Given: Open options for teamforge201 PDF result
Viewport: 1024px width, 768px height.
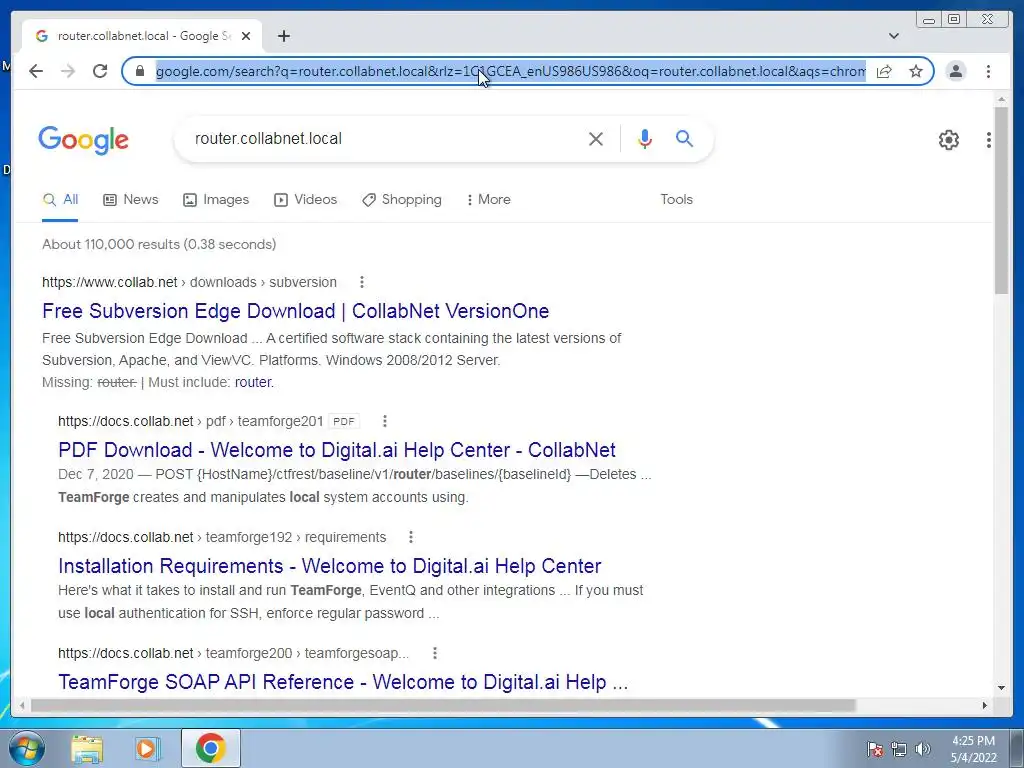Looking at the screenshot, I should pyautogui.click(x=385, y=421).
